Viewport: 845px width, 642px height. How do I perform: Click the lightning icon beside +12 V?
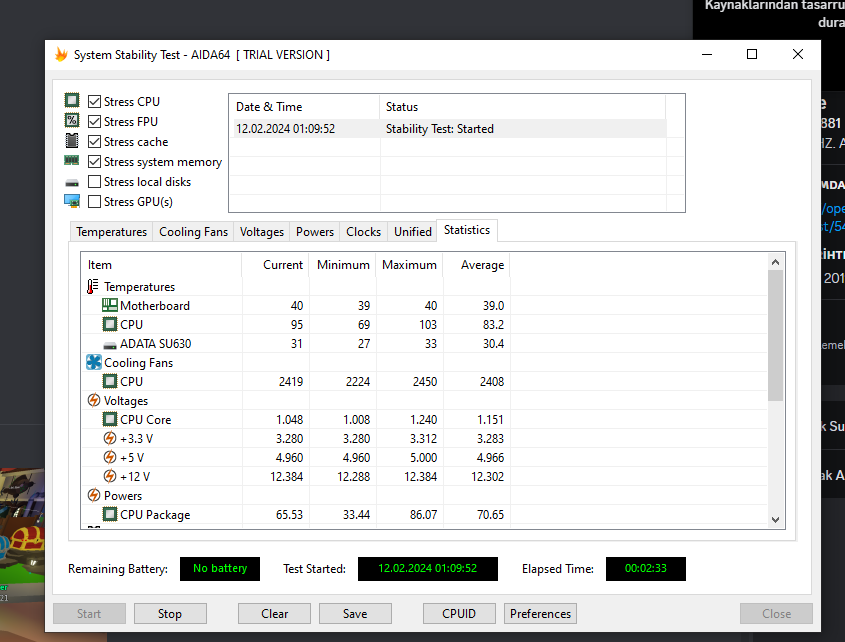coord(110,476)
